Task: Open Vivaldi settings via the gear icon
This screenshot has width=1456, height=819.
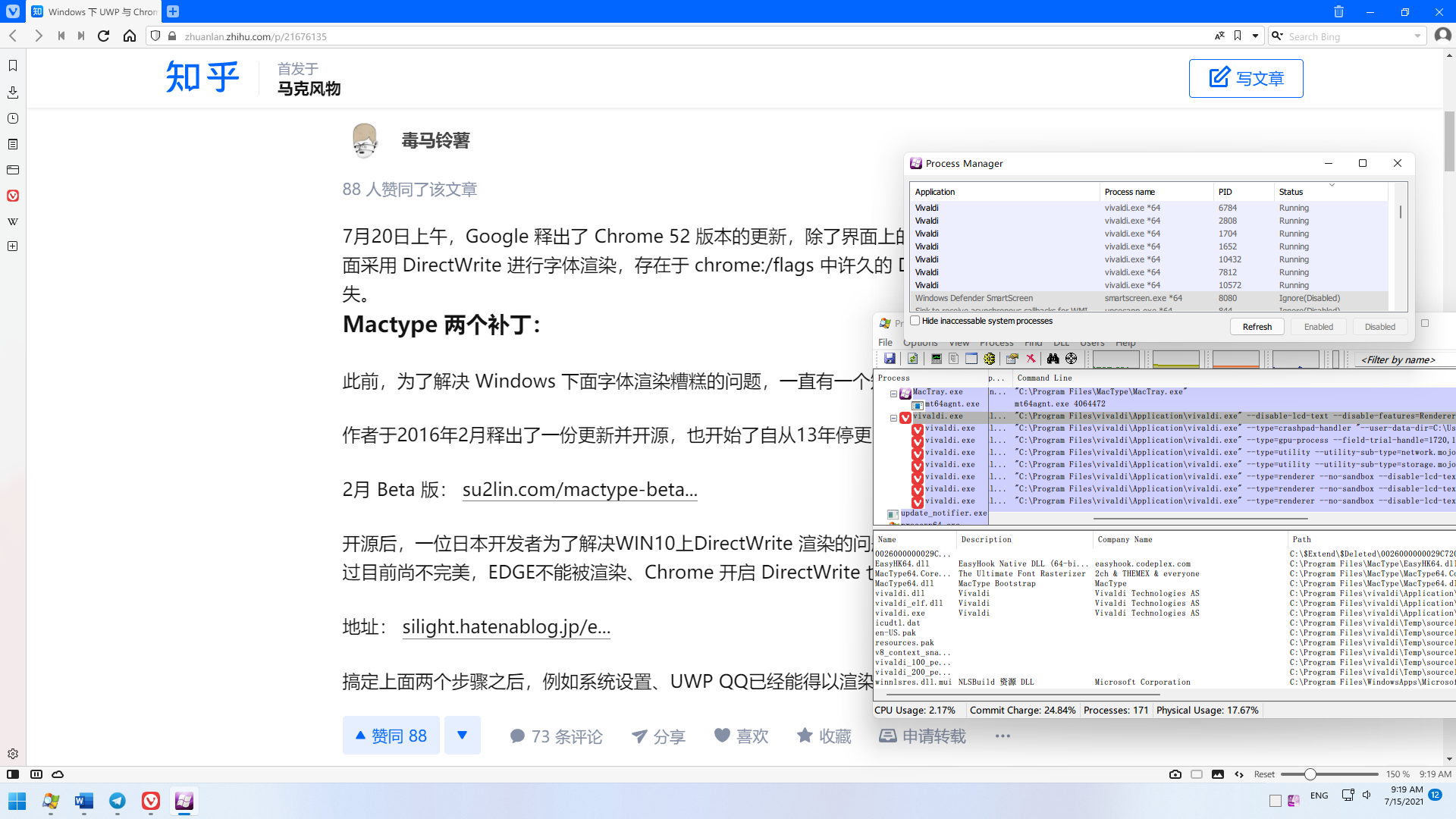Action: [x=12, y=754]
